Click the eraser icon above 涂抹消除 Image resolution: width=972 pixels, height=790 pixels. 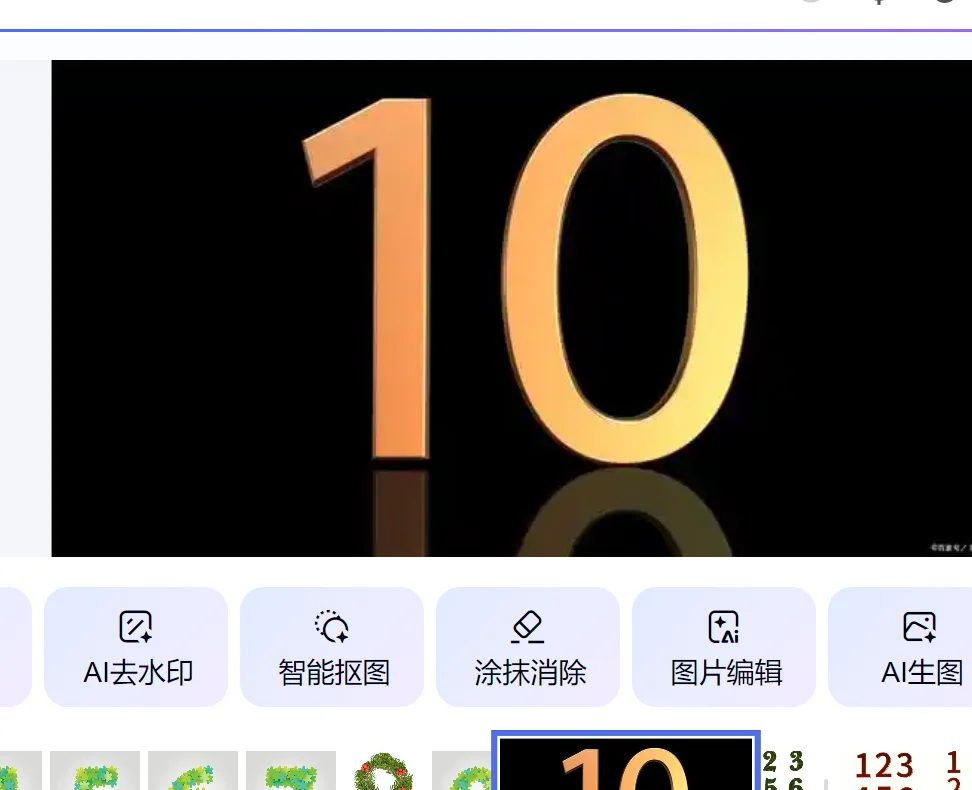(528, 626)
